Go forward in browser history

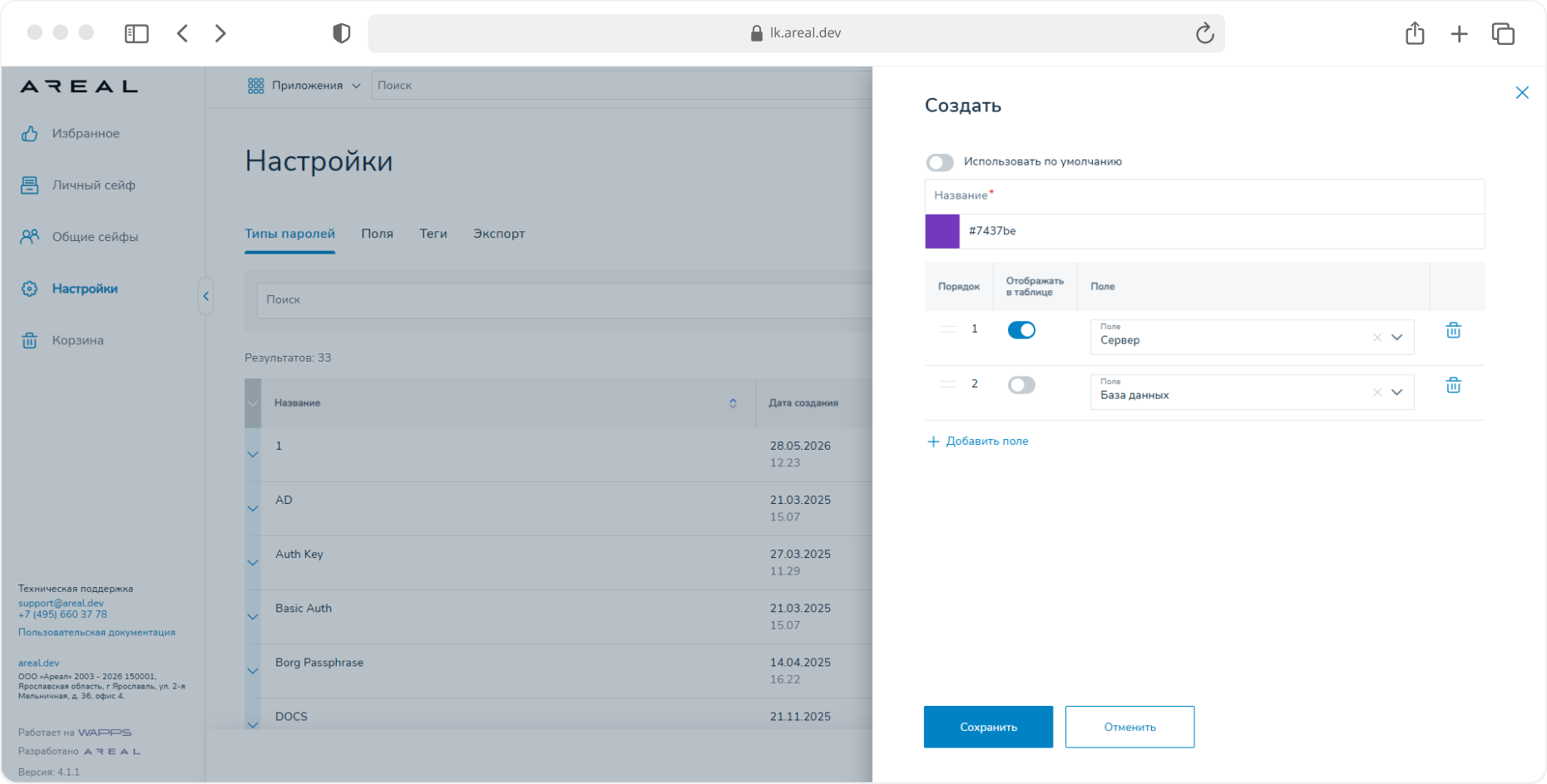click(x=220, y=33)
